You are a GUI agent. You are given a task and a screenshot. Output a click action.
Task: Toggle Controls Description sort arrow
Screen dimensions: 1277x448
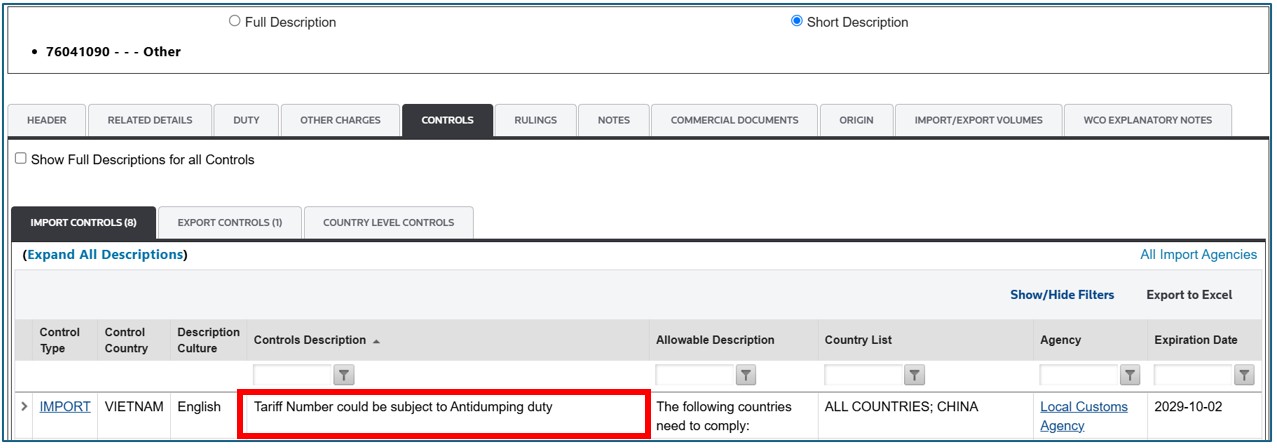[x=377, y=341]
